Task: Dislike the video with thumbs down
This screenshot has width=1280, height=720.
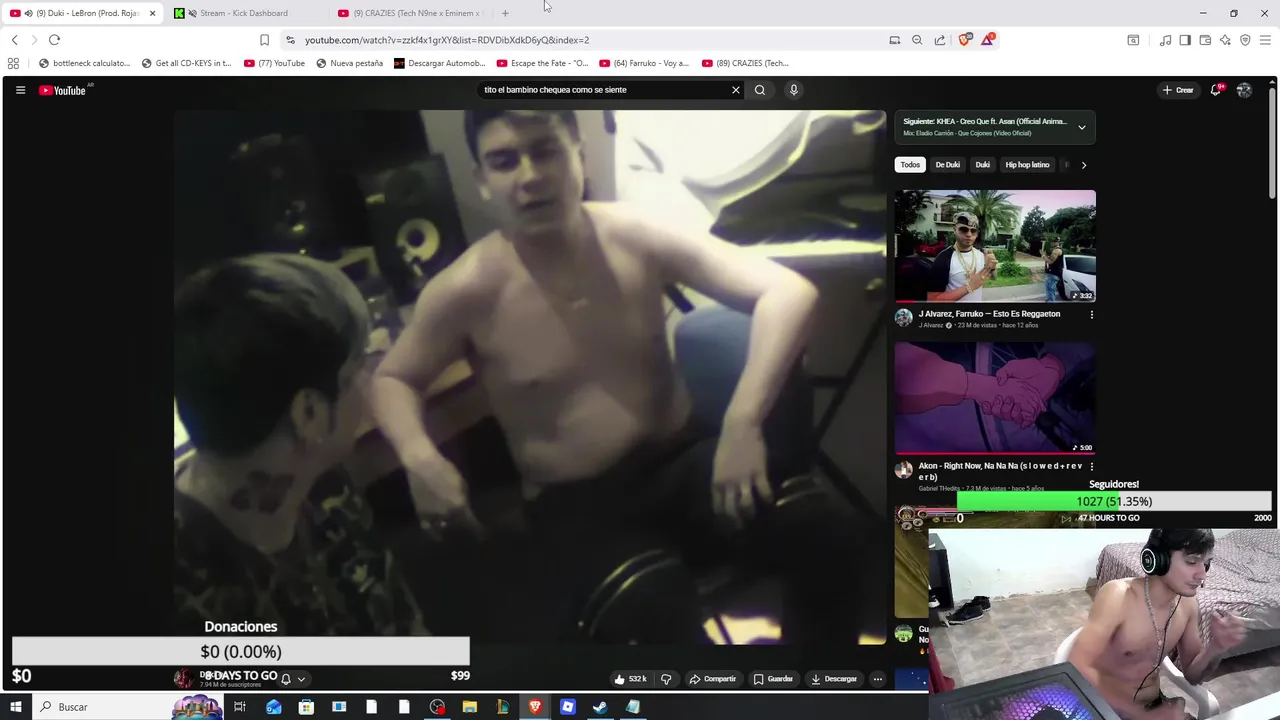Action: click(666, 679)
